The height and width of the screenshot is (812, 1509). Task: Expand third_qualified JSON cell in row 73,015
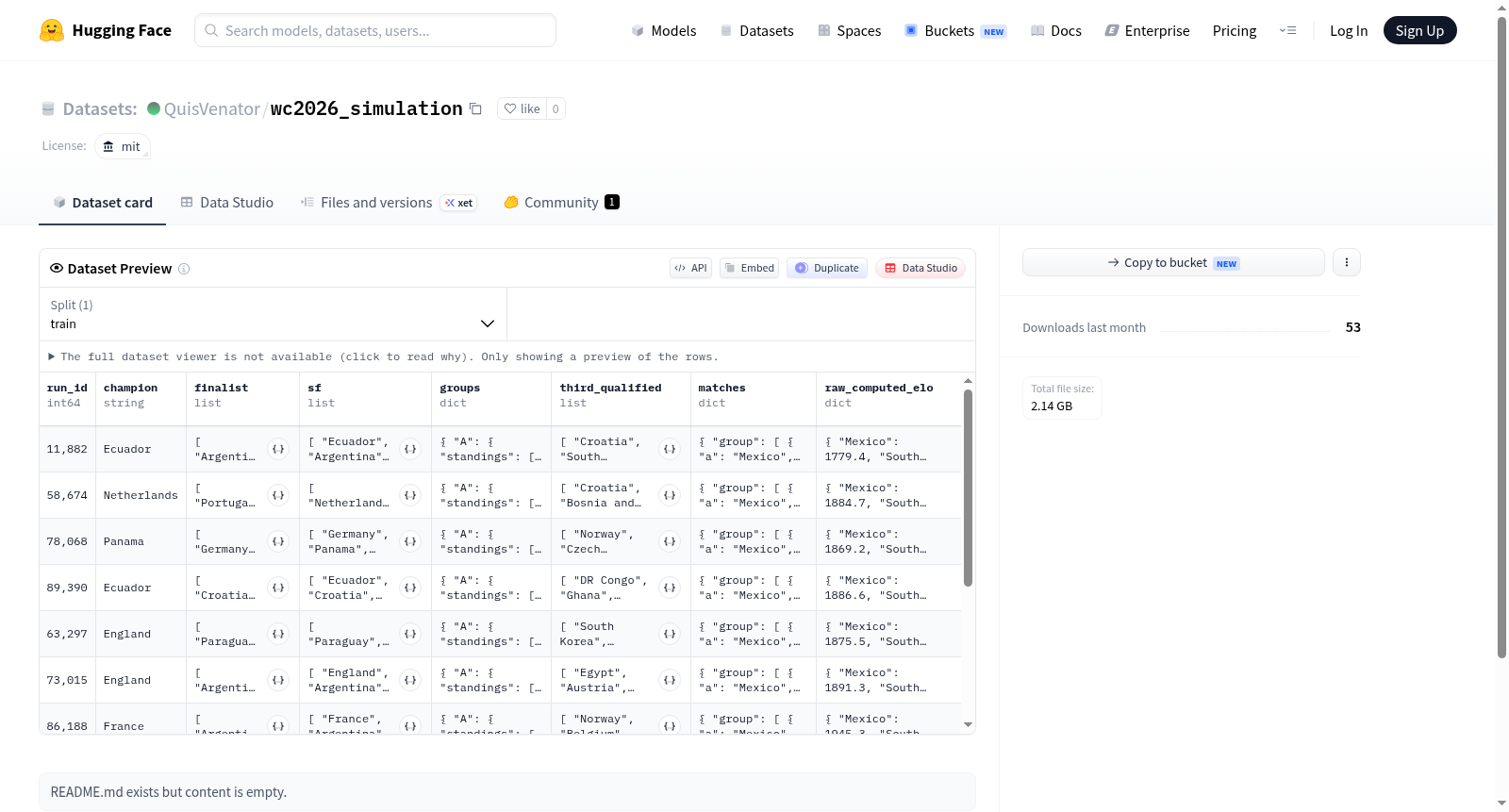tap(670, 680)
